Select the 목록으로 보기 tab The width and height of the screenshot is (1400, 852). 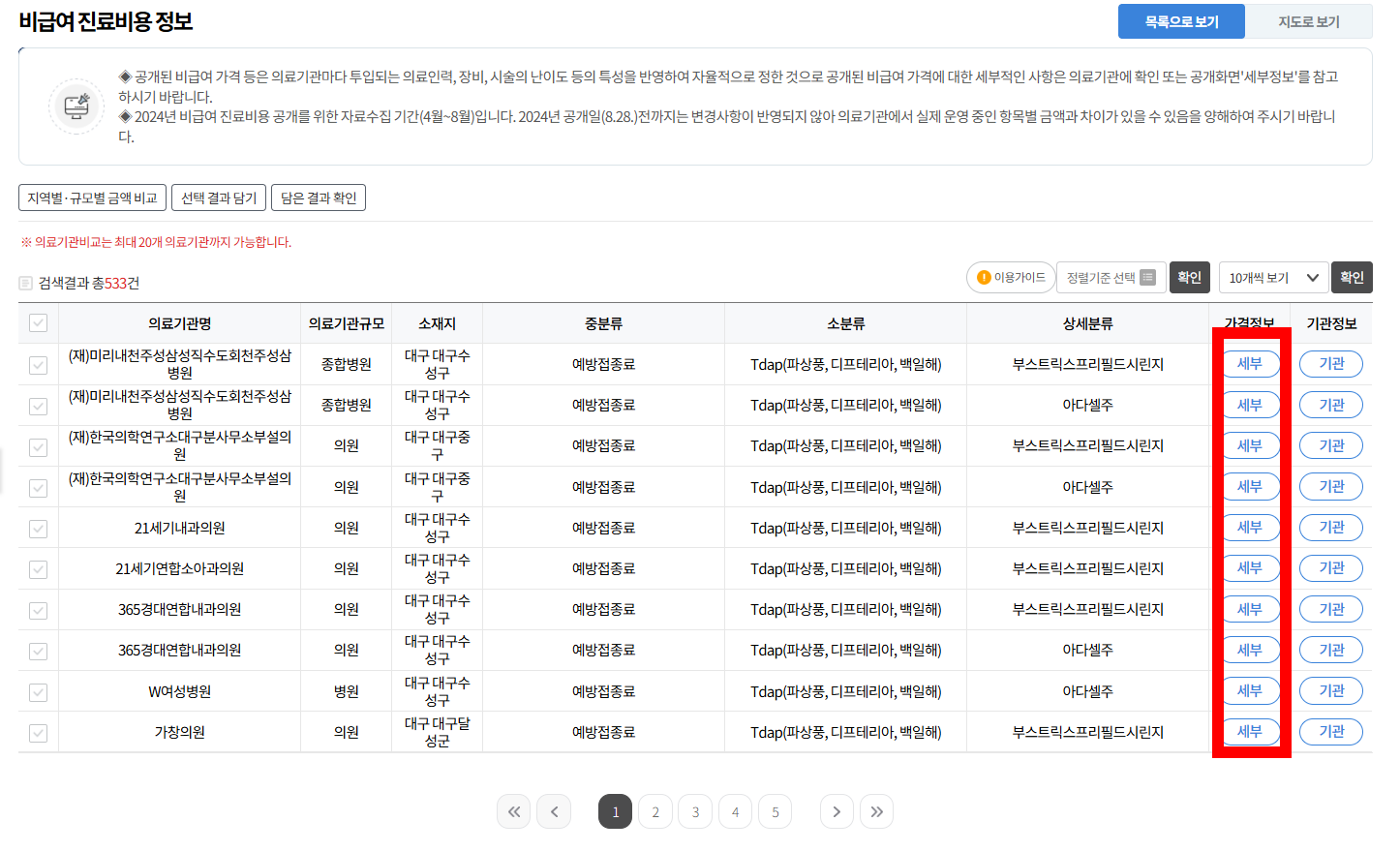pyautogui.click(x=1181, y=21)
